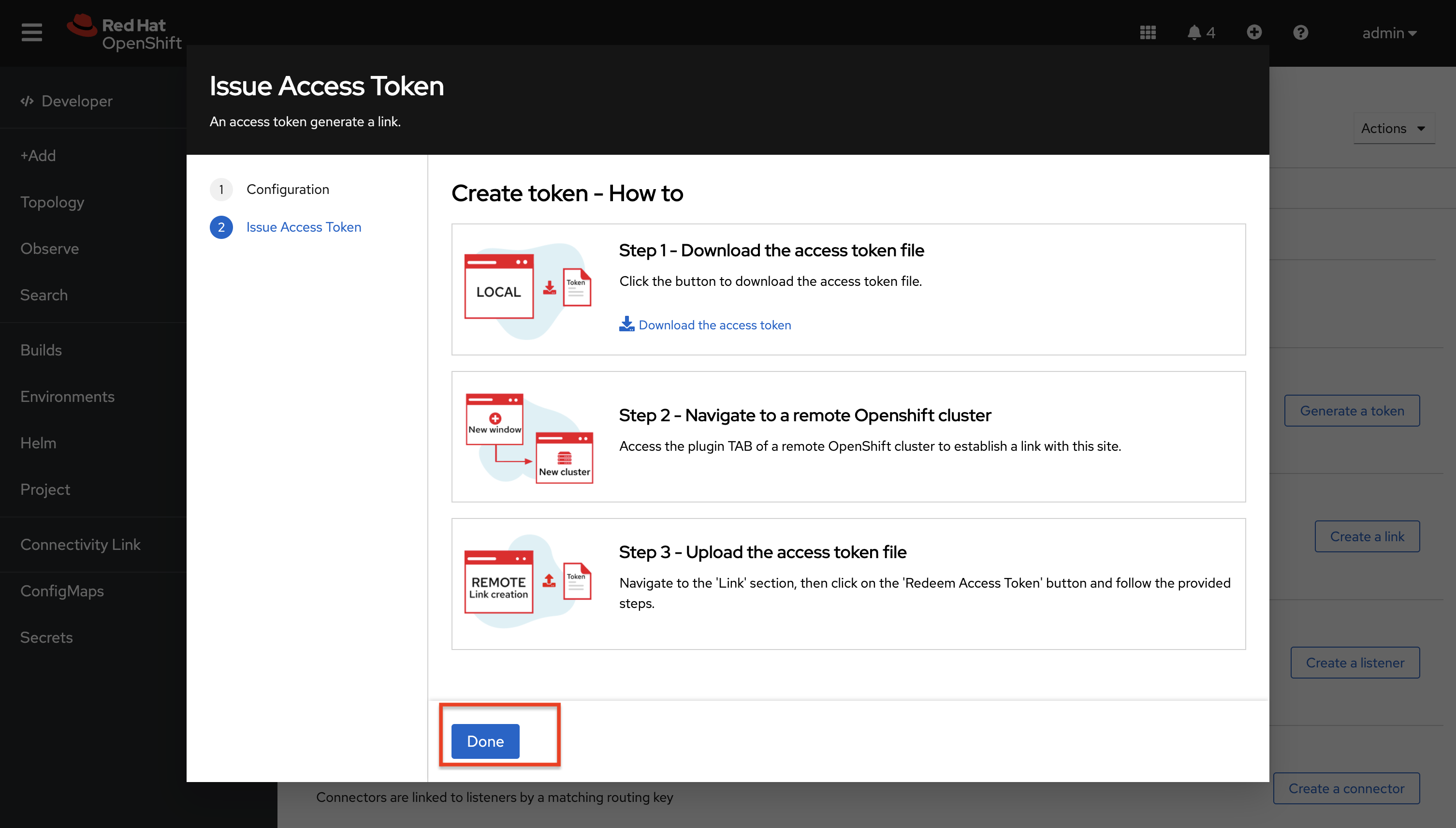Click the Create a connector button
1456x828 pixels.
pyautogui.click(x=1346, y=788)
